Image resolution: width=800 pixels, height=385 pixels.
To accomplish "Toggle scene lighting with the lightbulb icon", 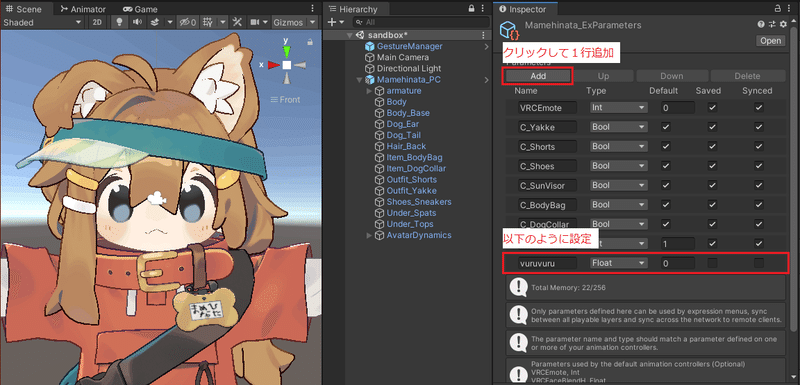I will (119, 22).
